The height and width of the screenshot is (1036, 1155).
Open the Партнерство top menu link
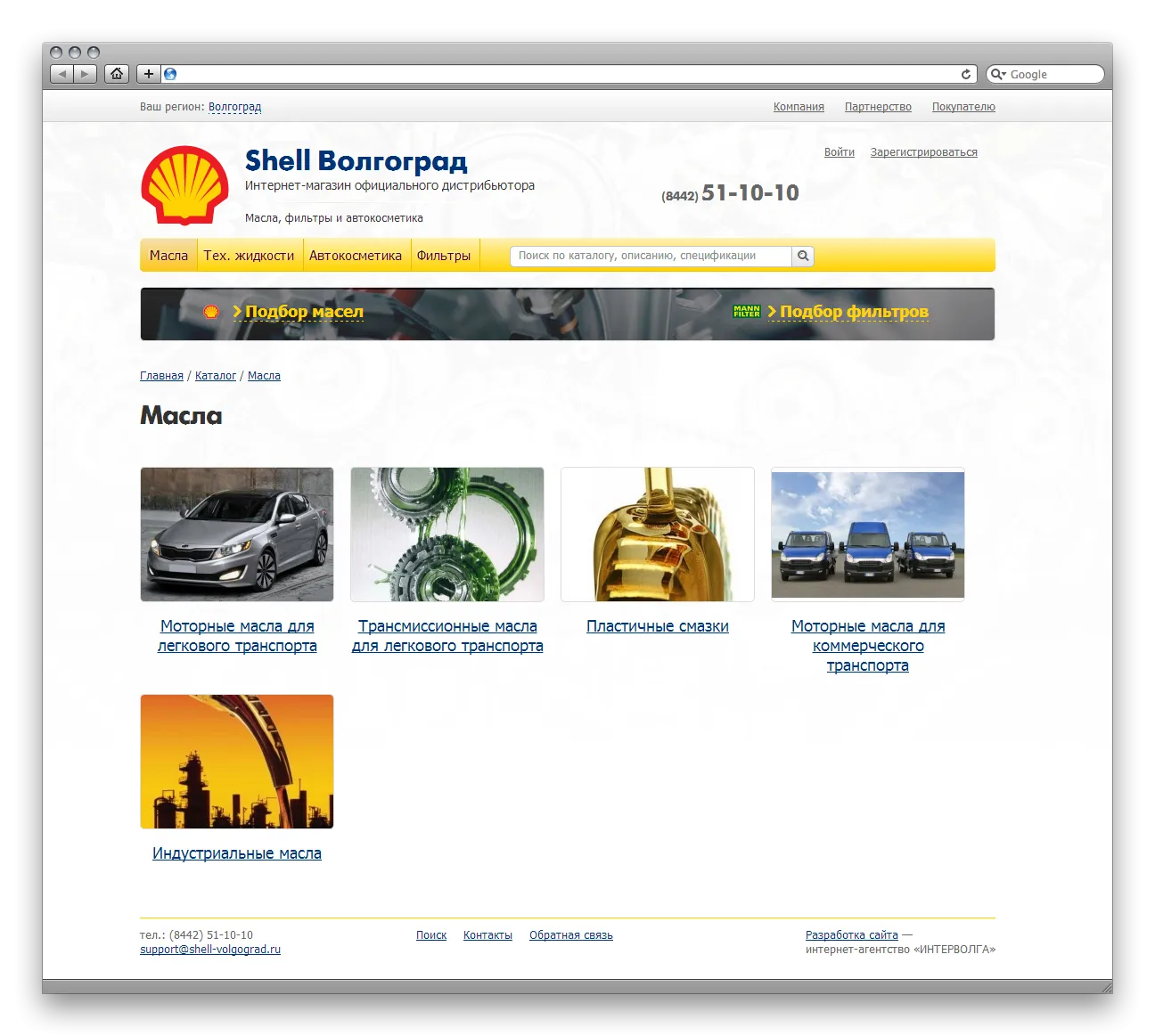[x=878, y=107]
